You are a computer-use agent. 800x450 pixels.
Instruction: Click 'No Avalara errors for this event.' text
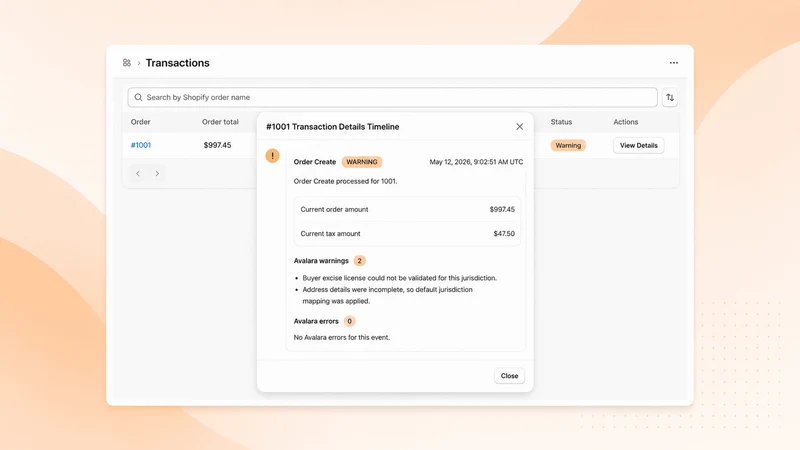(342, 337)
